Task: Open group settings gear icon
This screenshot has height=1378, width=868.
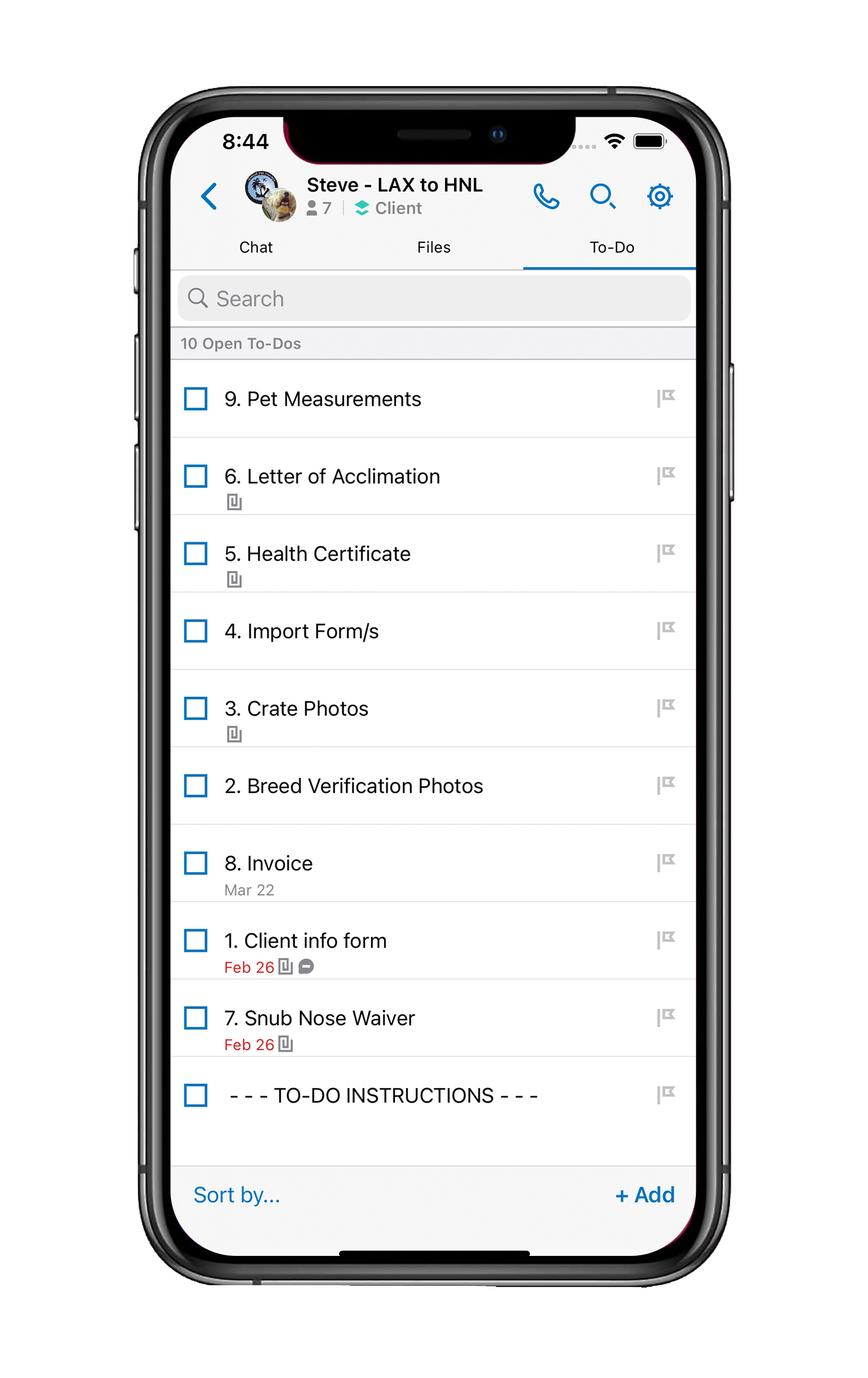Action: [659, 197]
